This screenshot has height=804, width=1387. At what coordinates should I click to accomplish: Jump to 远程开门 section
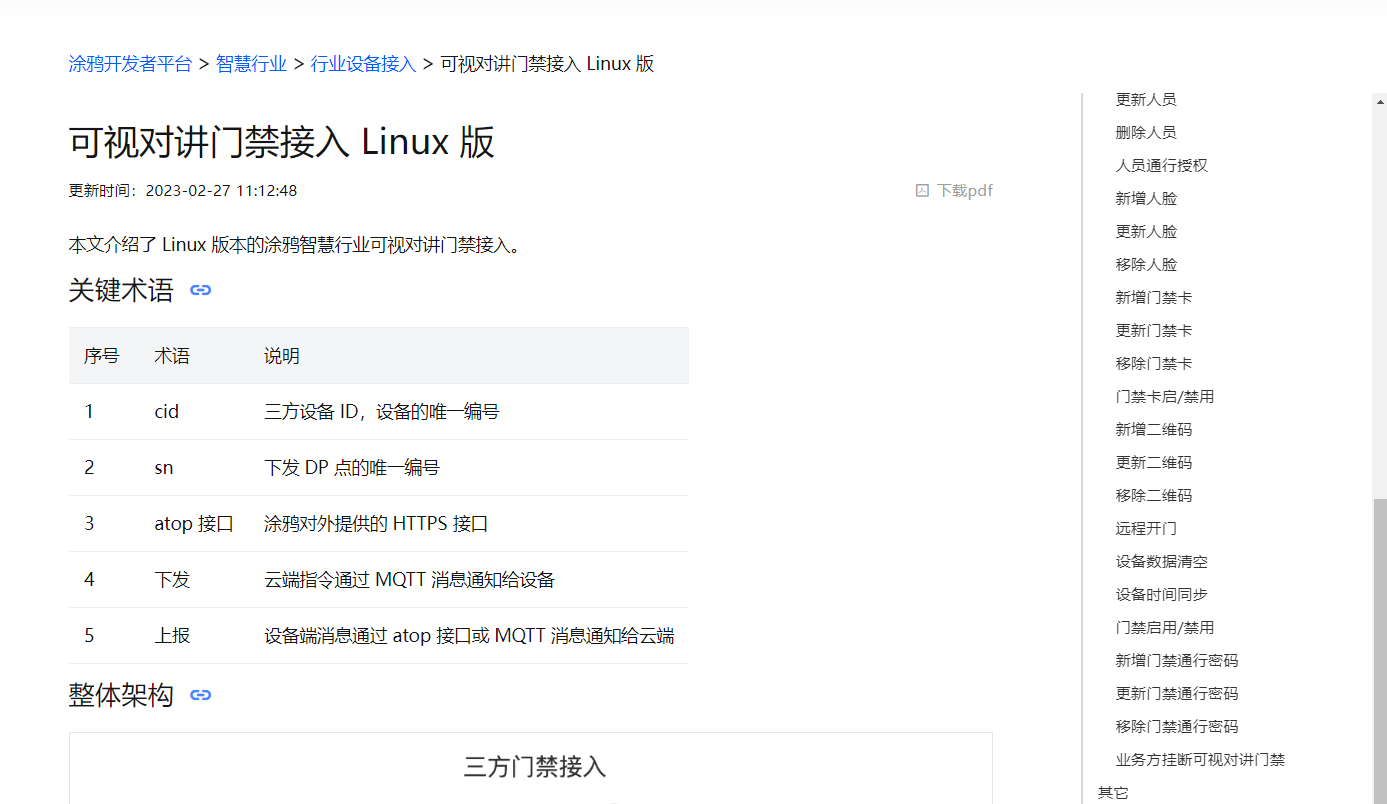pos(1146,528)
